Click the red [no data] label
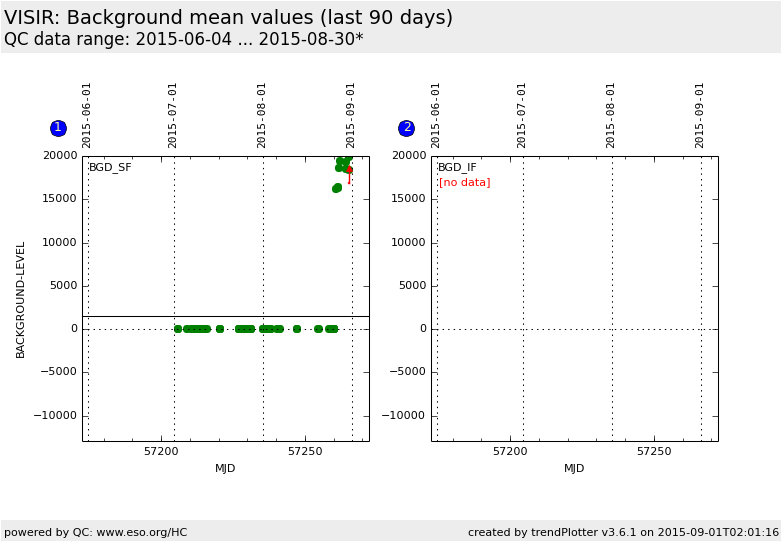 tap(464, 183)
